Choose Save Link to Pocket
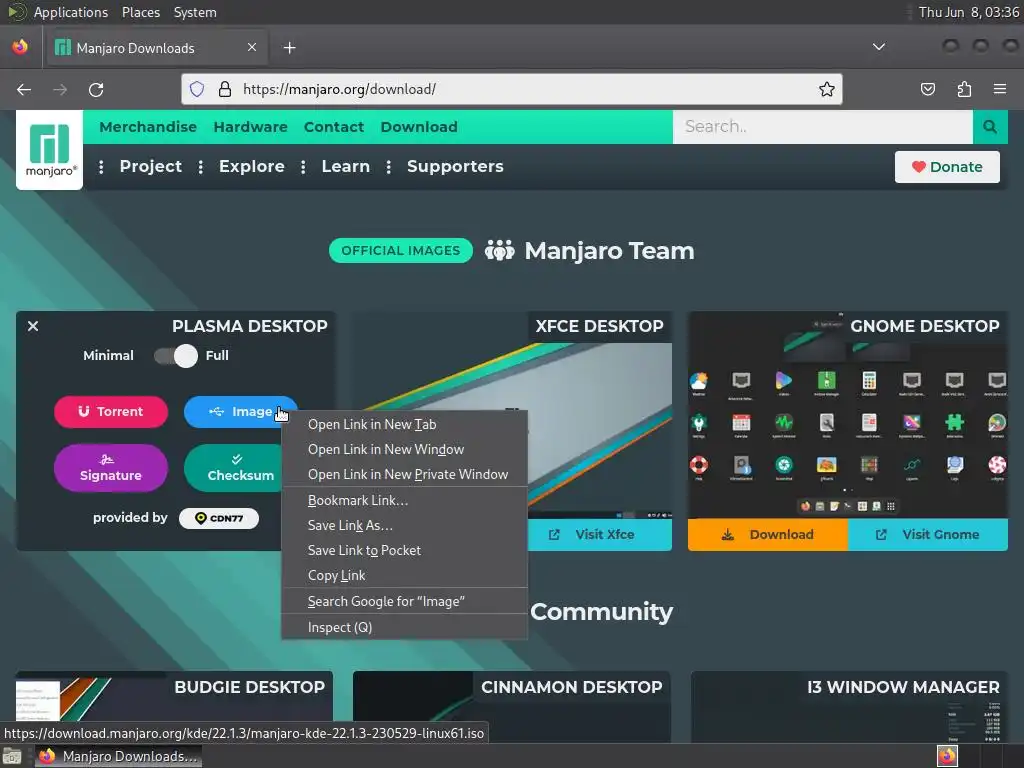The image size is (1024, 768). [404, 551]
